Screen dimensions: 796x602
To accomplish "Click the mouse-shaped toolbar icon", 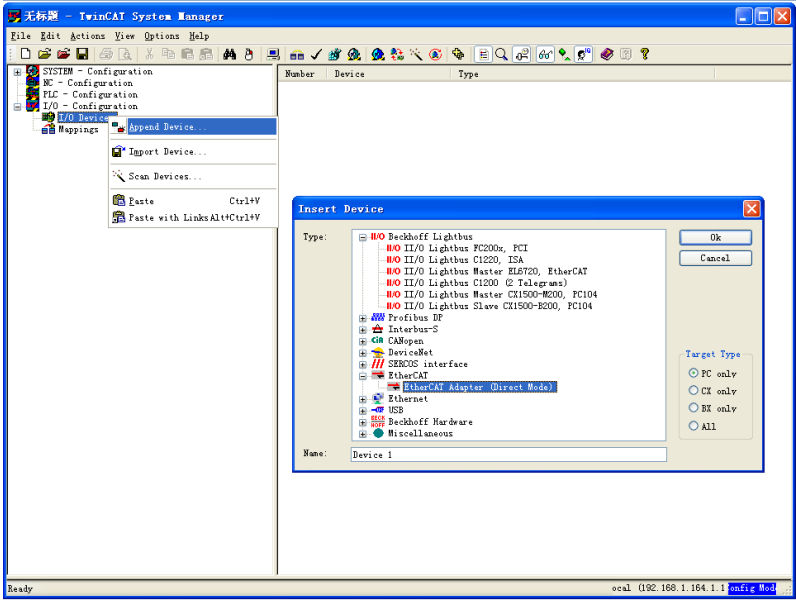I will click(249, 54).
